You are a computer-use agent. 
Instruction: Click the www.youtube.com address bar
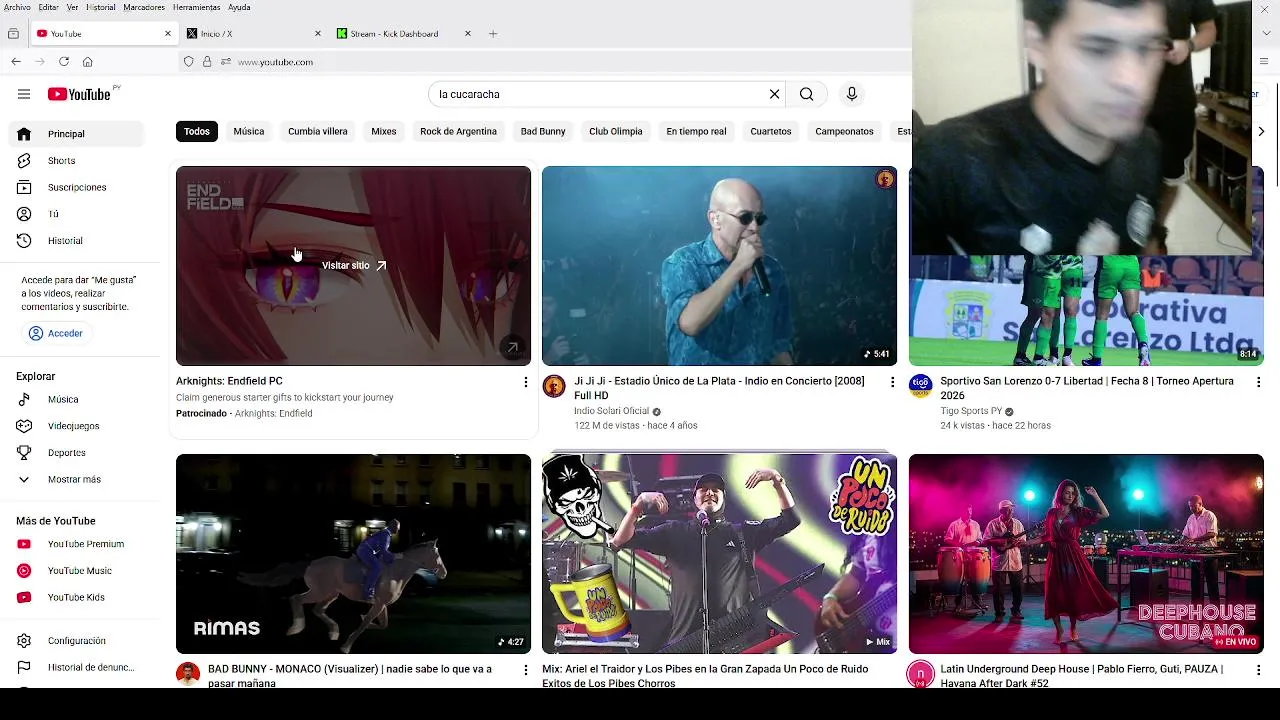(275, 62)
